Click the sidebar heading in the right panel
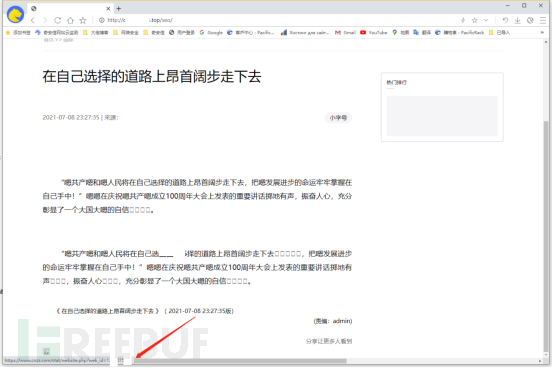This screenshot has height=368, width=553. tap(397, 83)
